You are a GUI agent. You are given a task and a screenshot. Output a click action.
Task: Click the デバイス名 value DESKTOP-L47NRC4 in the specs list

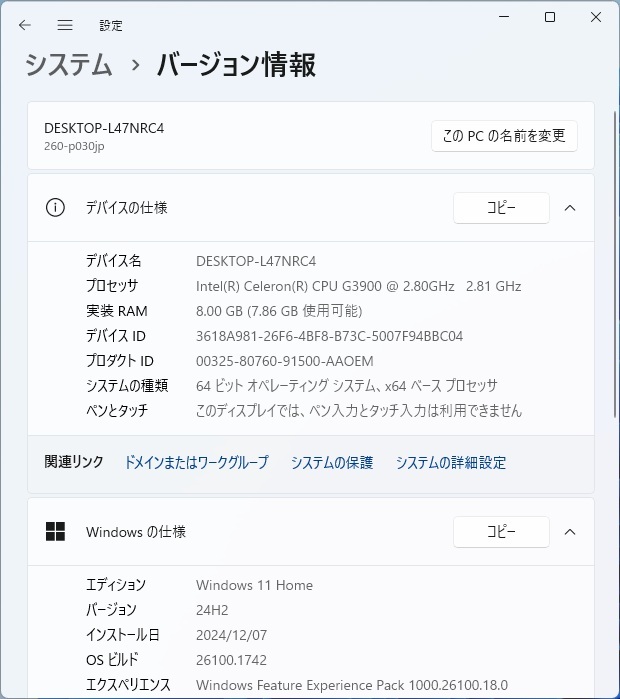pyautogui.click(x=256, y=261)
